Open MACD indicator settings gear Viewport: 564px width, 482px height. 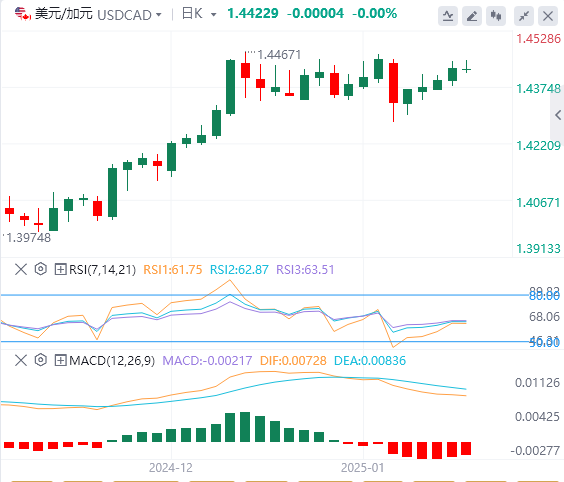click(x=41, y=360)
